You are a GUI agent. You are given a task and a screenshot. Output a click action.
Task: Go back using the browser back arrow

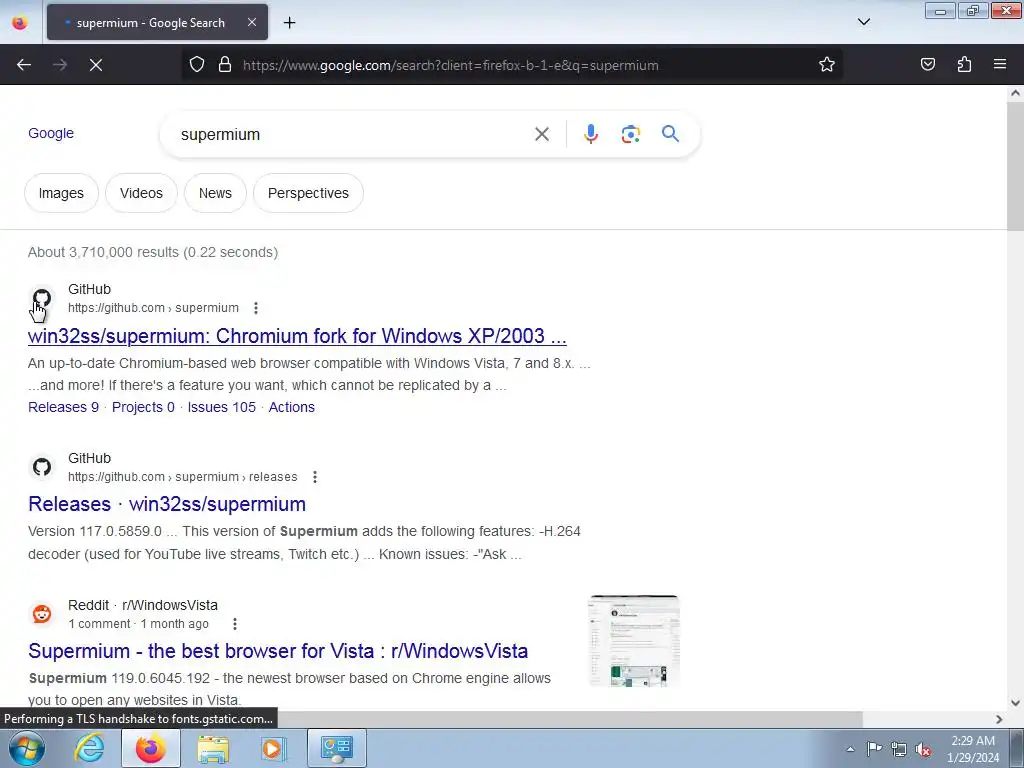24,65
